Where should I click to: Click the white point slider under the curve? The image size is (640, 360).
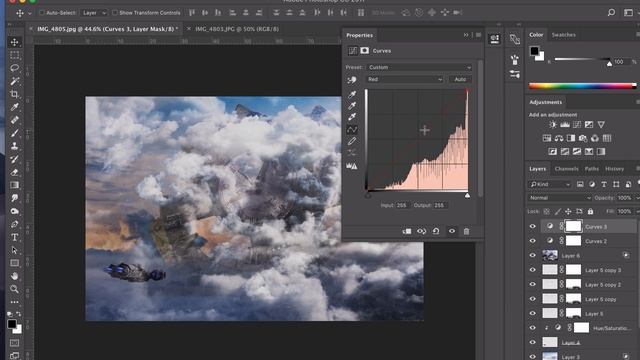coord(467,196)
